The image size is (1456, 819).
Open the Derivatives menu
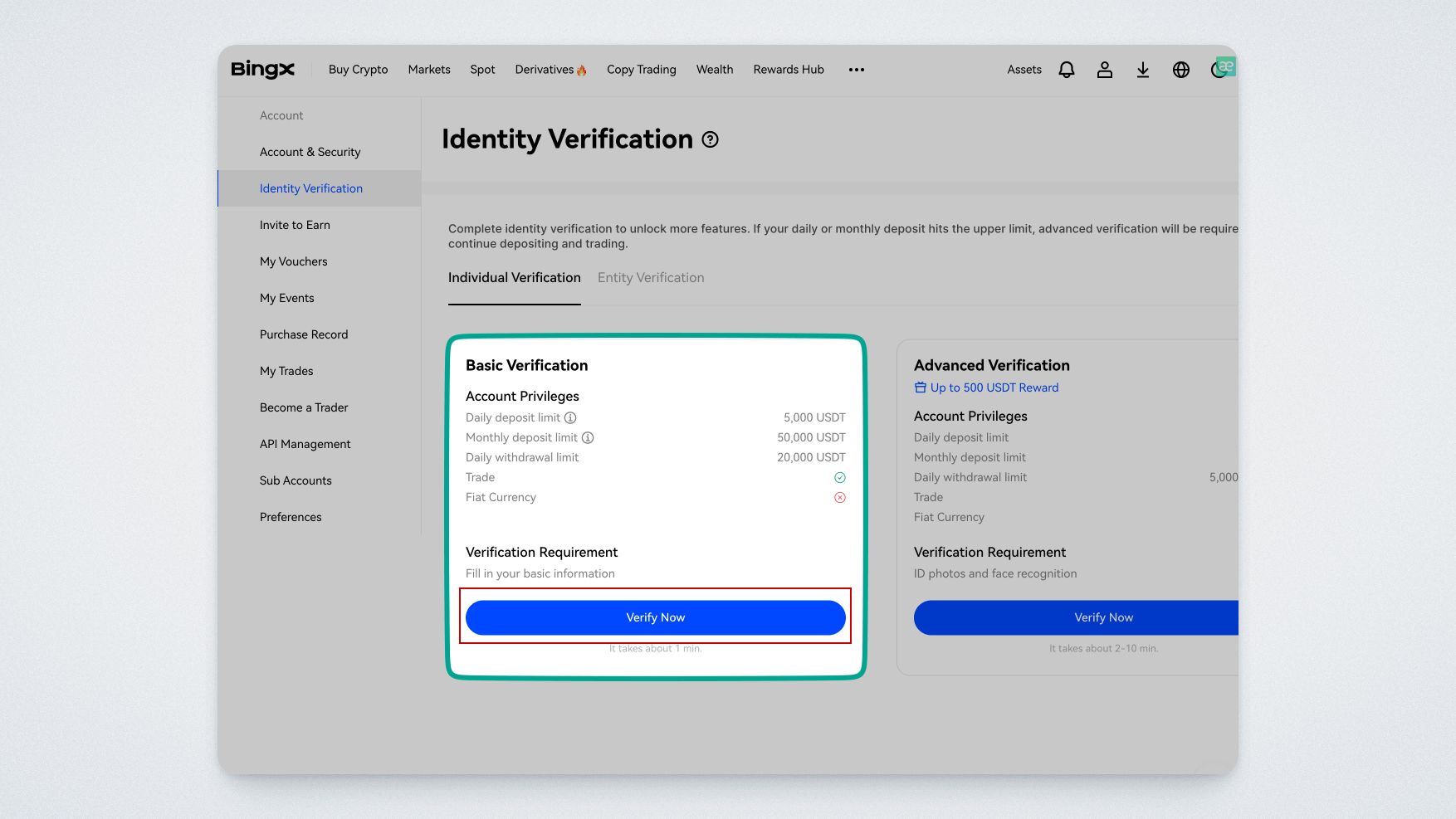(550, 70)
